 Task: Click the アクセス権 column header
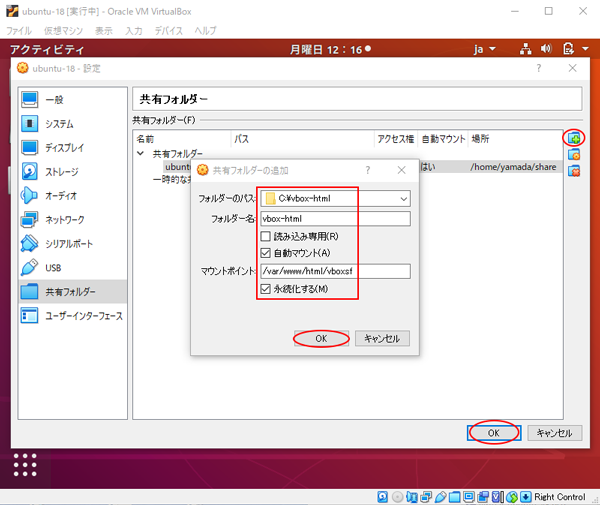click(x=396, y=139)
